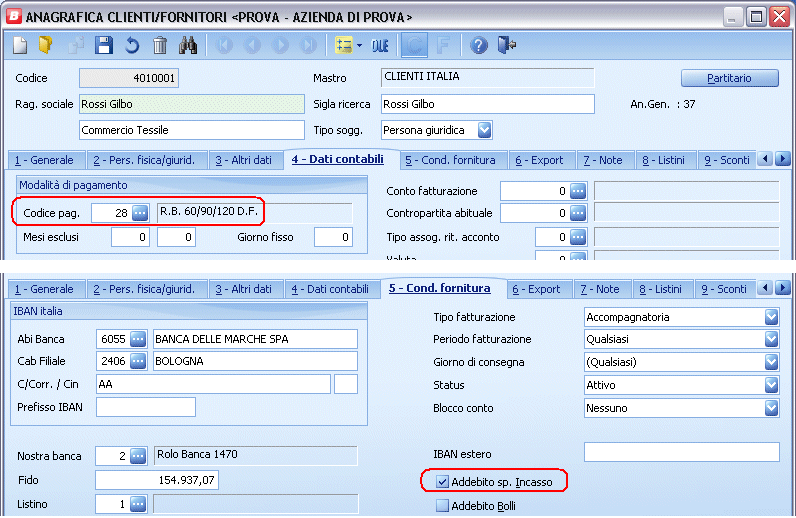796x518 pixels.
Task: Search records with the binoculars icon
Action: (x=188, y=45)
